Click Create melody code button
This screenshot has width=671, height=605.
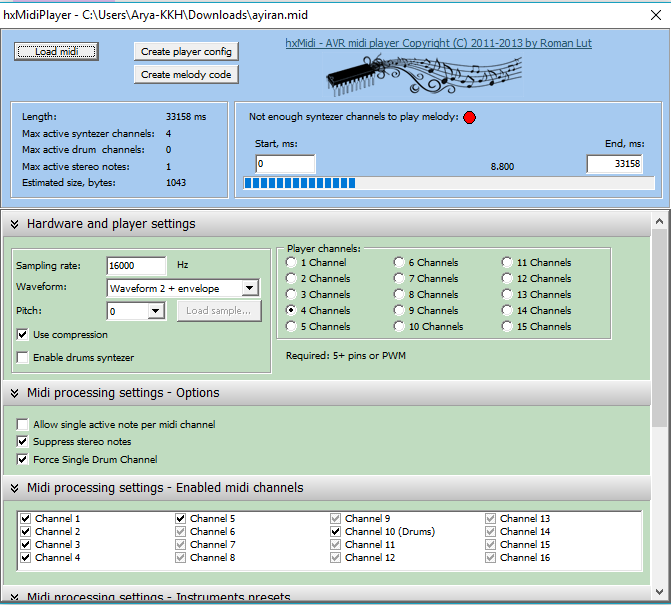(x=186, y=74)
